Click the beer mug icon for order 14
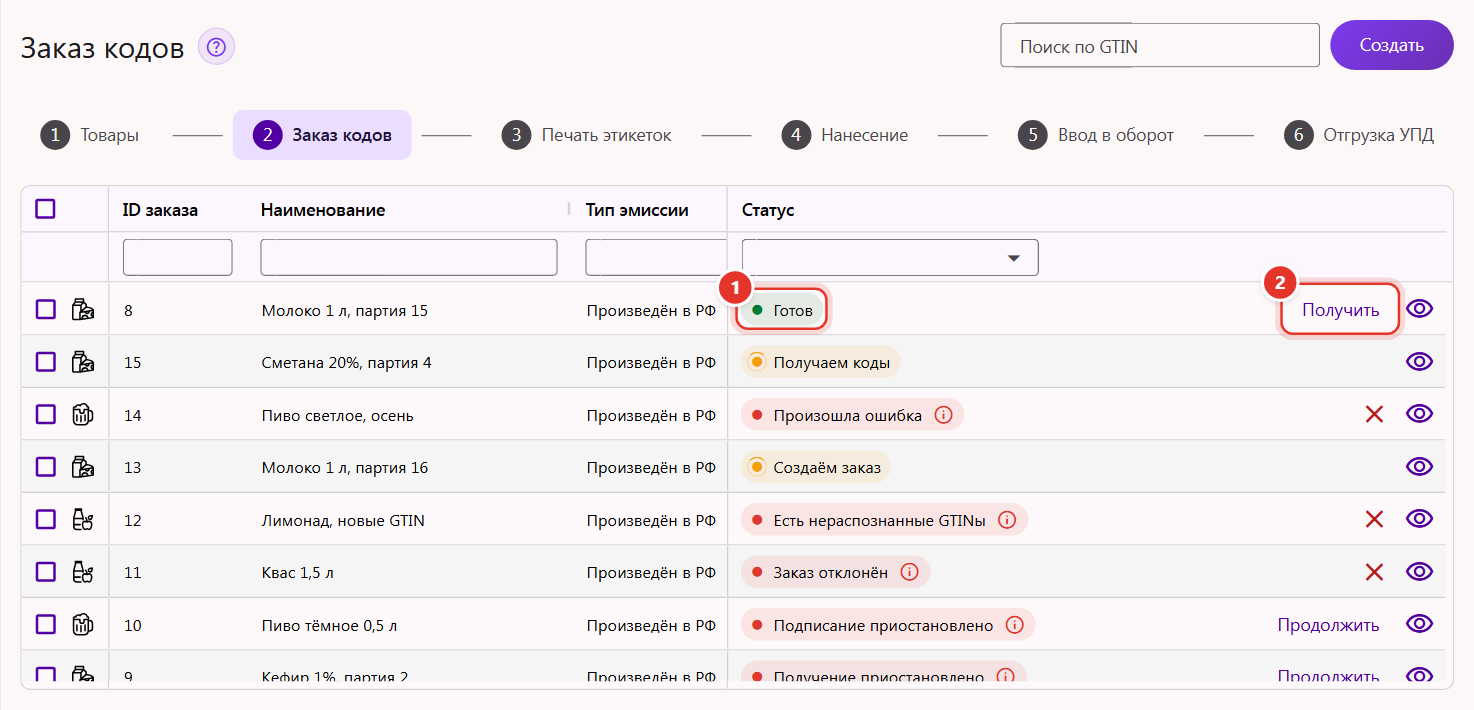The image size is (1474, 710). point(83,414)
